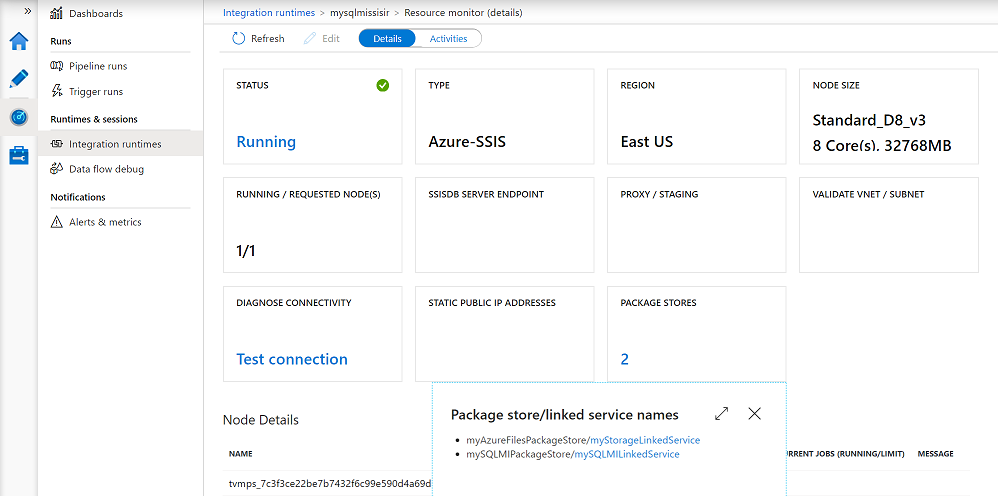Open Alerts & metrics
This screenshot has height=496, width=998.
point(105,222)
